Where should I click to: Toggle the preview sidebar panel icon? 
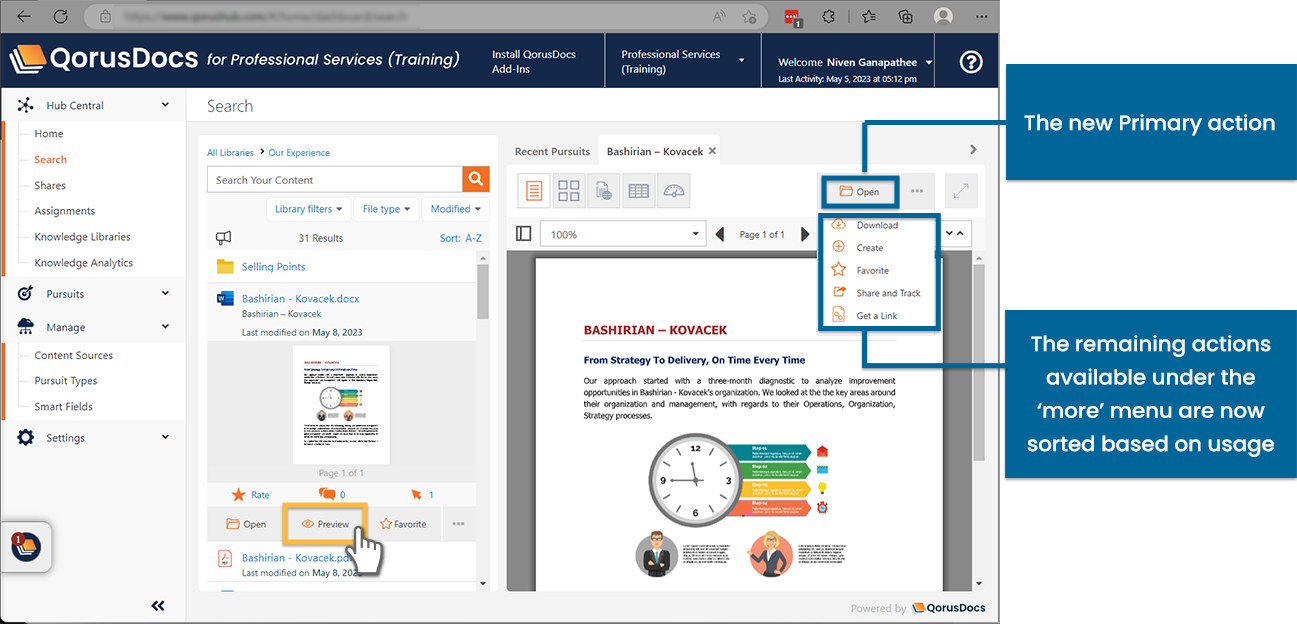pos(523,234)
